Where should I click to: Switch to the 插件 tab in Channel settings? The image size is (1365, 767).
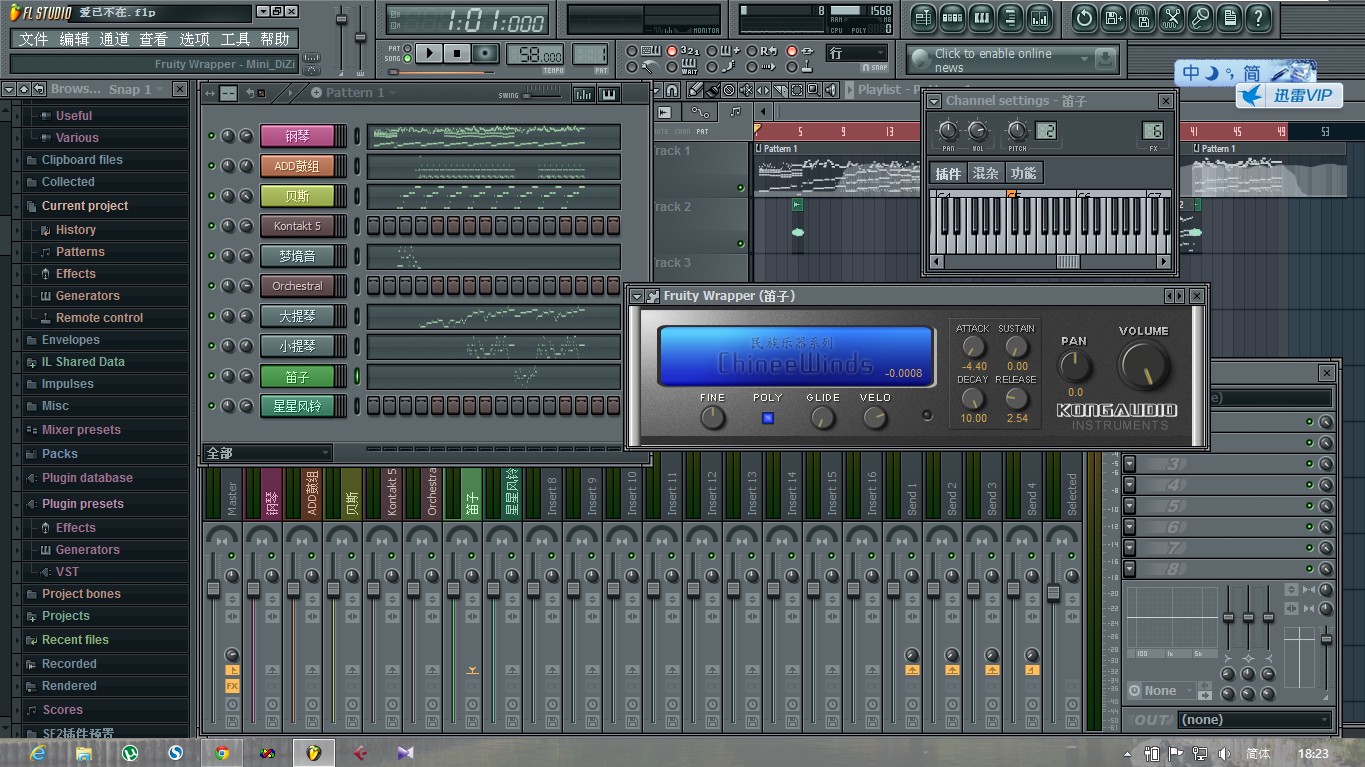947,173
